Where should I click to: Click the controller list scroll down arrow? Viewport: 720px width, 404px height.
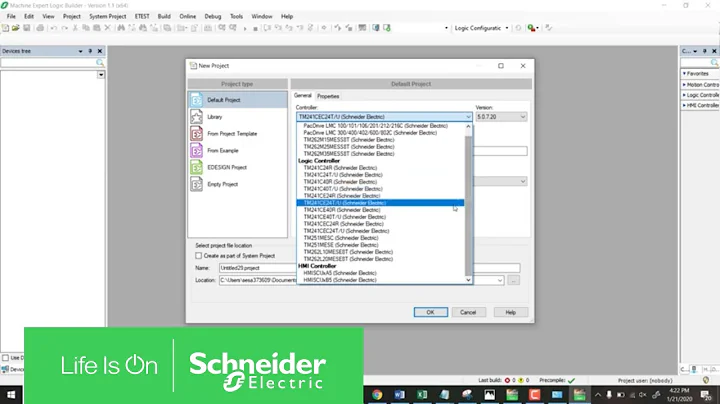[x=468, y=280]
